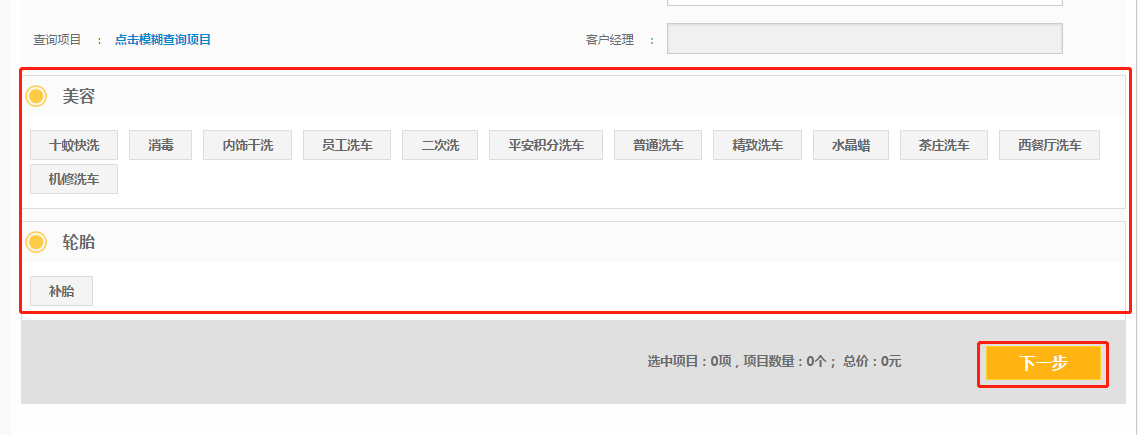Pick the 内饰干洗 service item
This screenshot has width=1139, height=435.
pos(247,145)
